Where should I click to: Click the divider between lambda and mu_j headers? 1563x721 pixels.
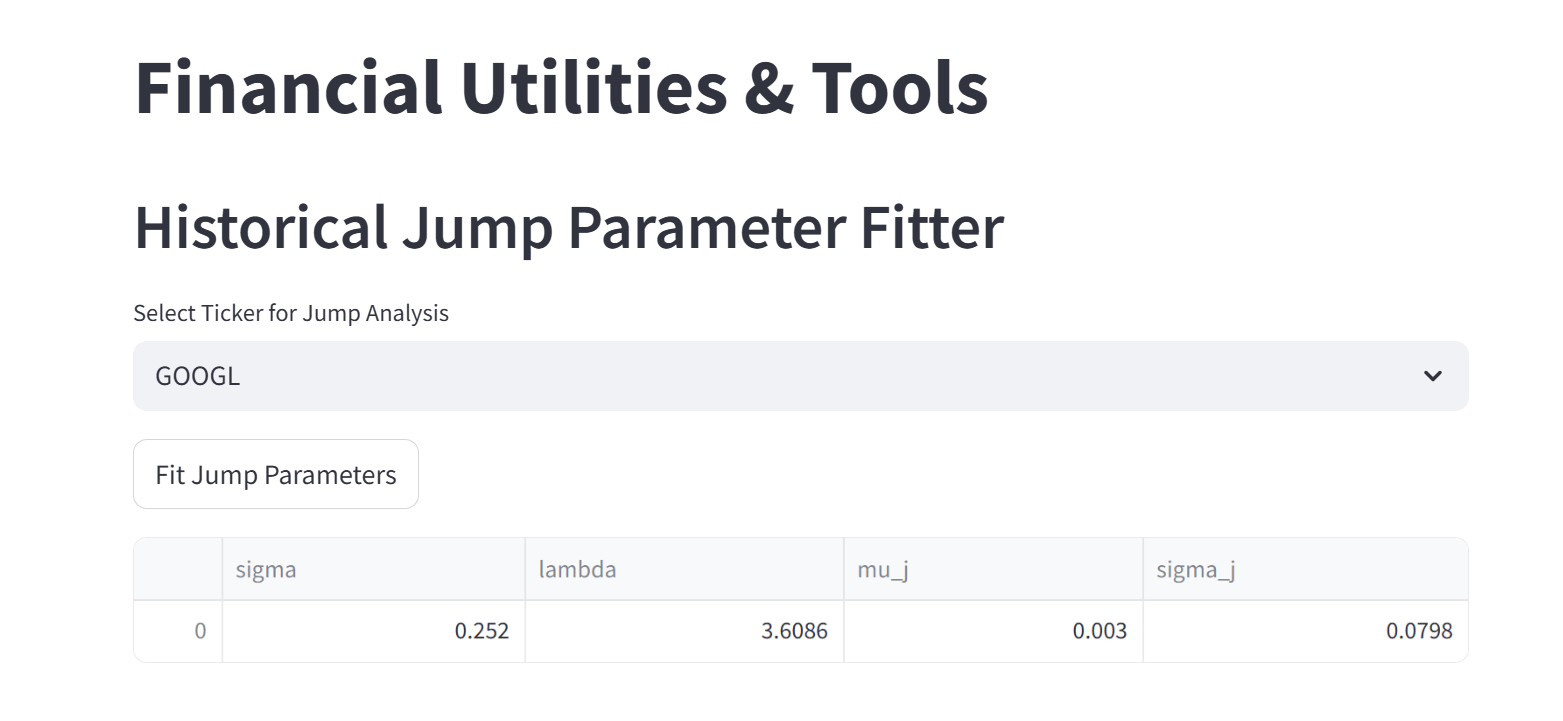pos(844,569)
